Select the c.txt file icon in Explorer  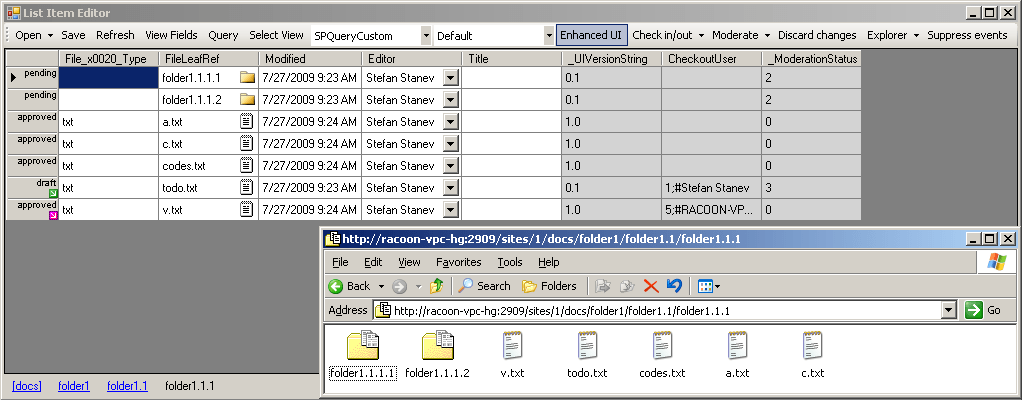[812, 345]
